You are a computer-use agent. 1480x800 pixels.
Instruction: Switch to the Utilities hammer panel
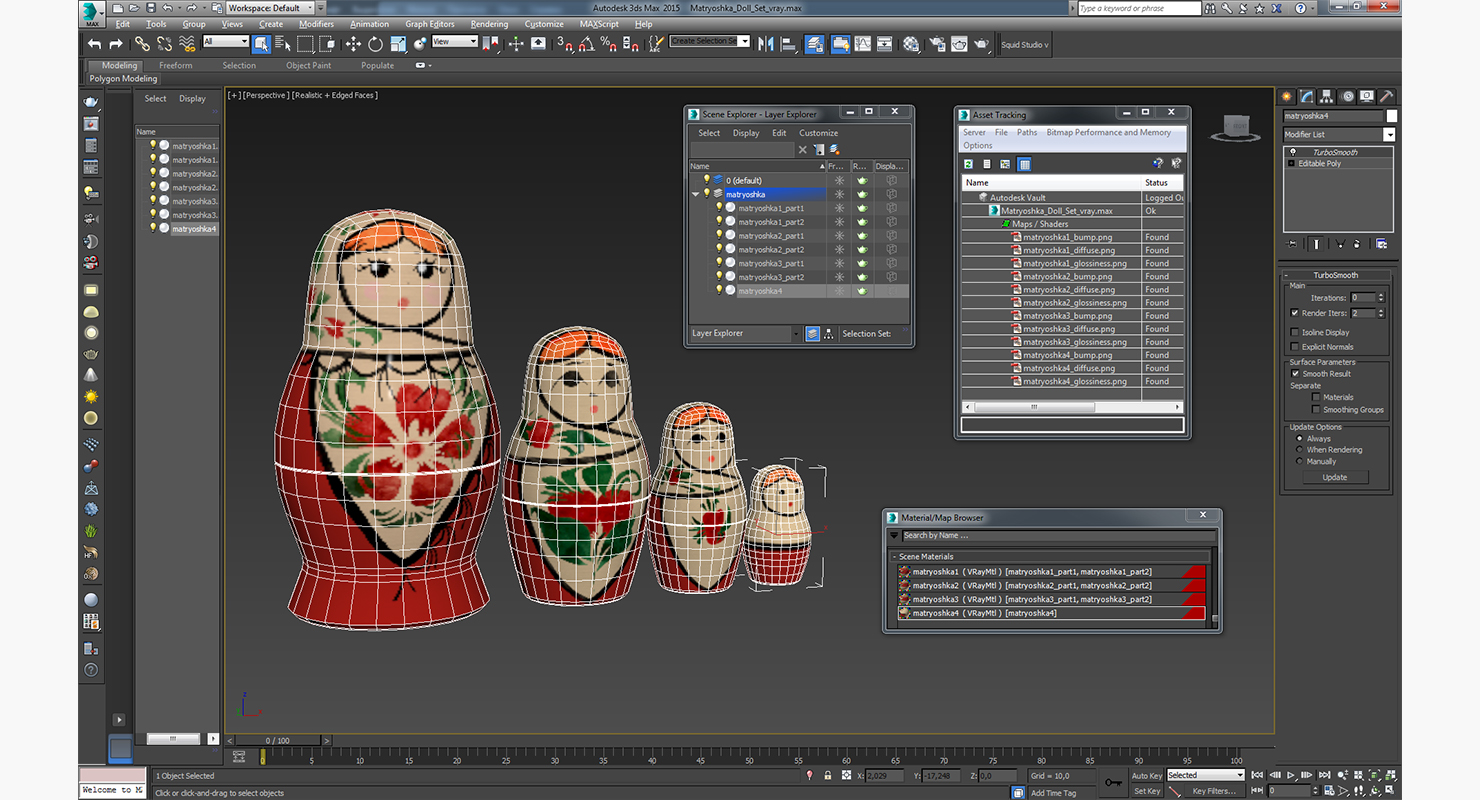[1386, 96]
